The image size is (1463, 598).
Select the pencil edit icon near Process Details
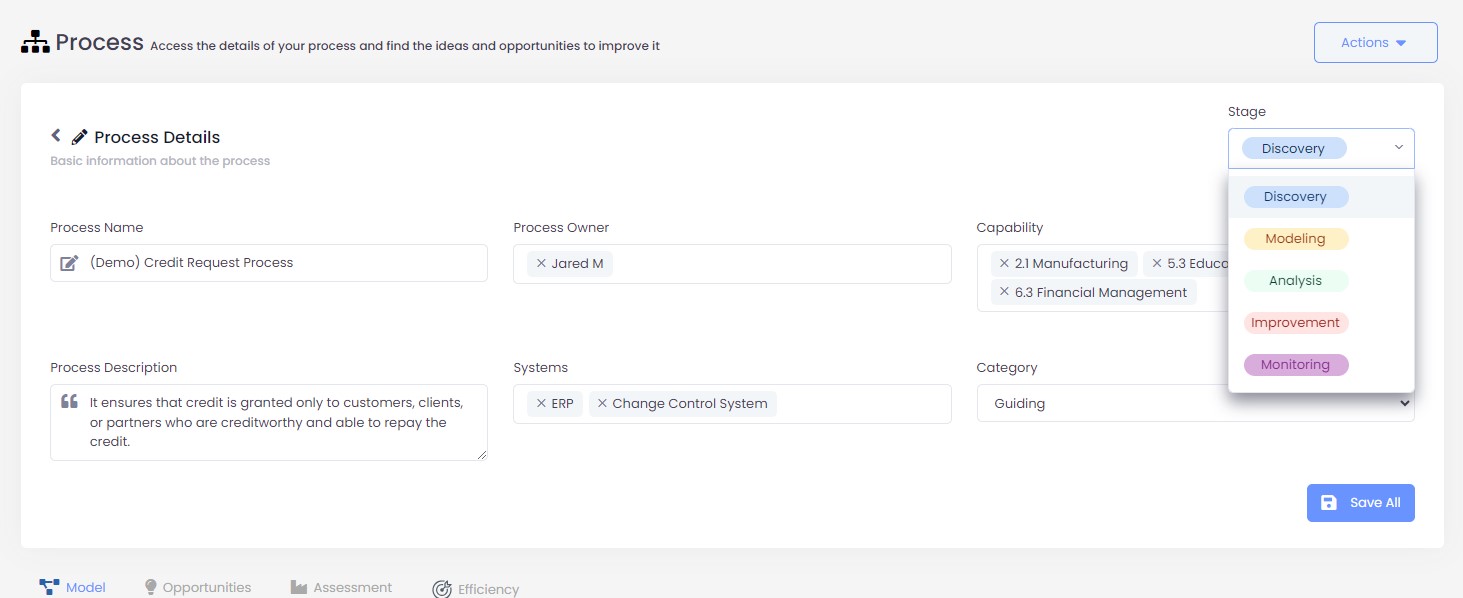tap(80, 136)
